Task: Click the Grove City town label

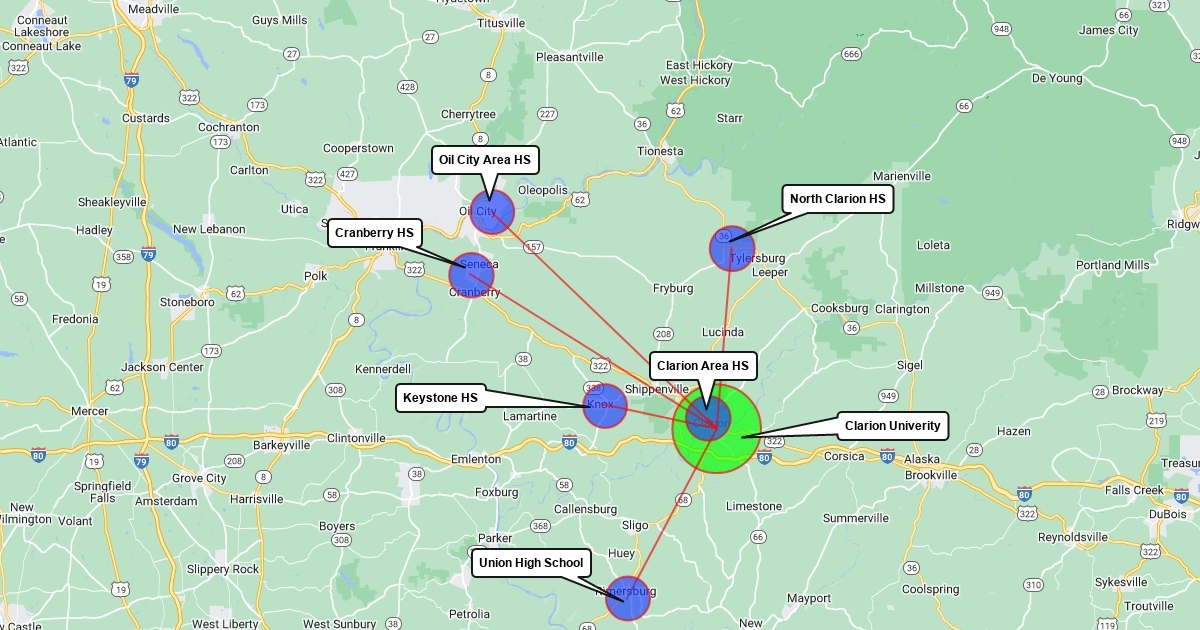Action: click(201, 478)
